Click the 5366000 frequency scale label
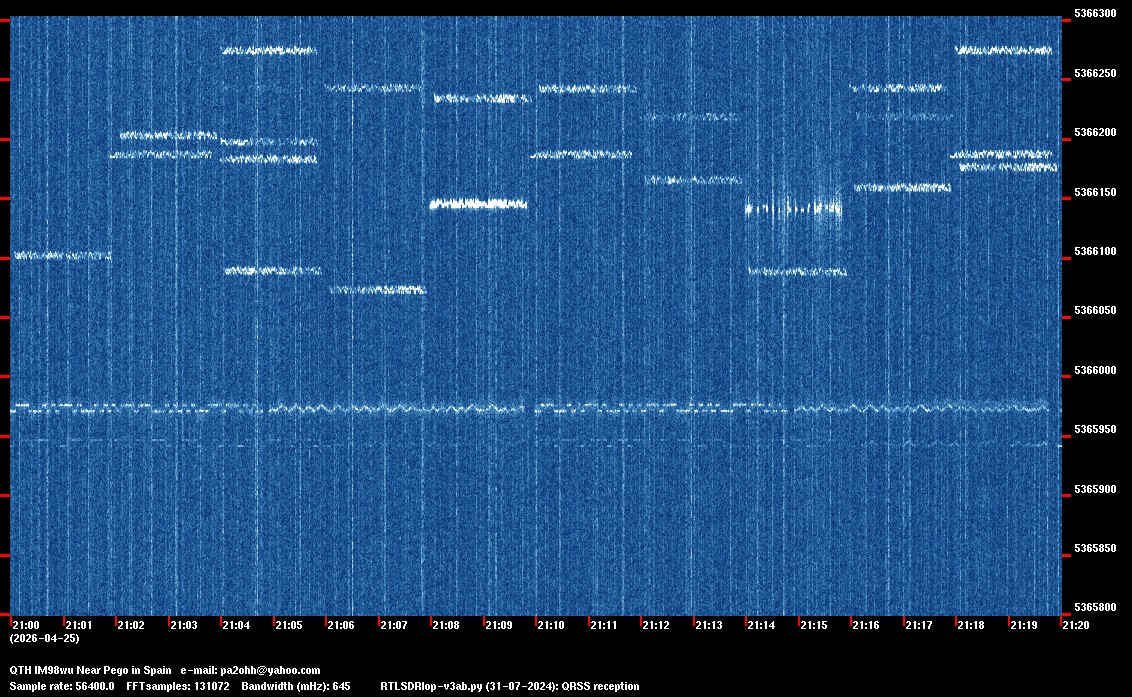 pos(1094,371)
